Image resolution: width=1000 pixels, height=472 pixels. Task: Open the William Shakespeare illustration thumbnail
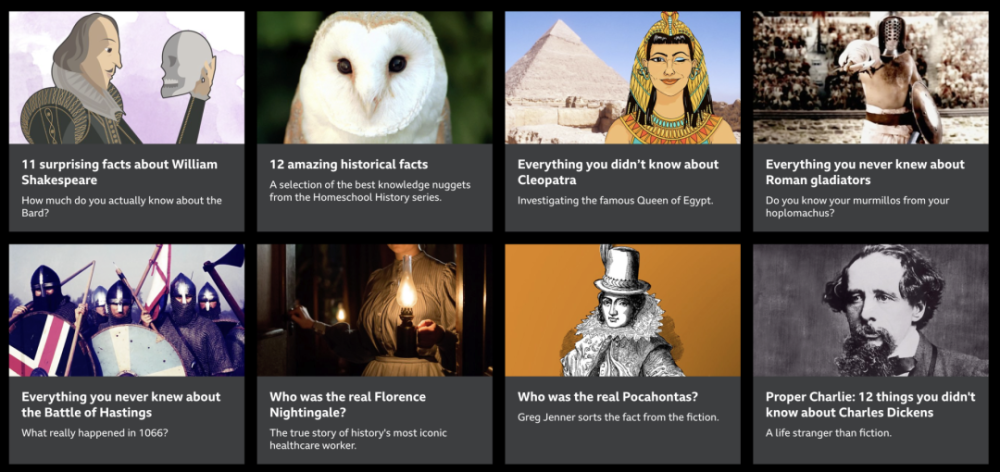126,77
